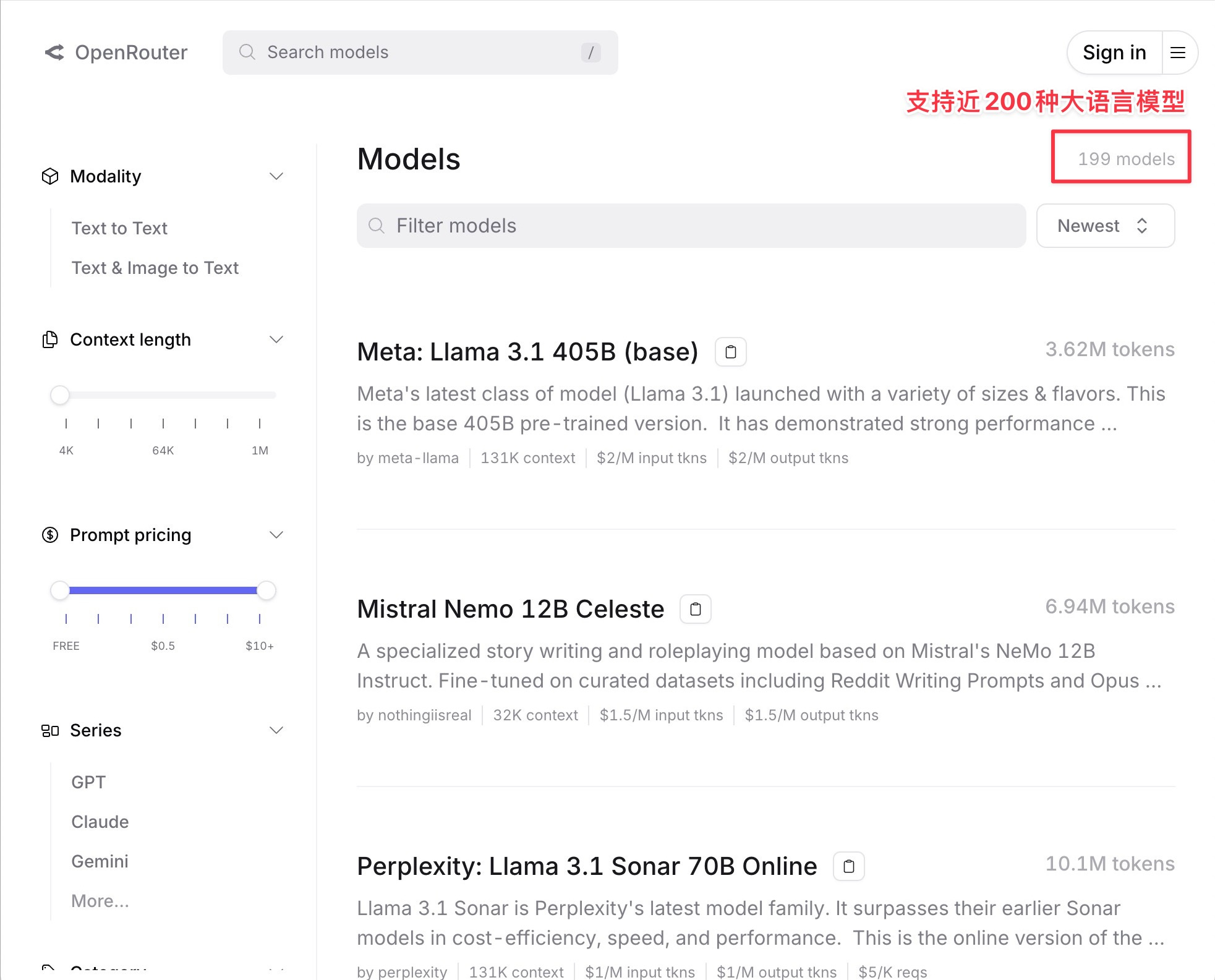This screenshot has height=980, width=1215.
Task: Select the GPT series filter
Action: [88, 782]
